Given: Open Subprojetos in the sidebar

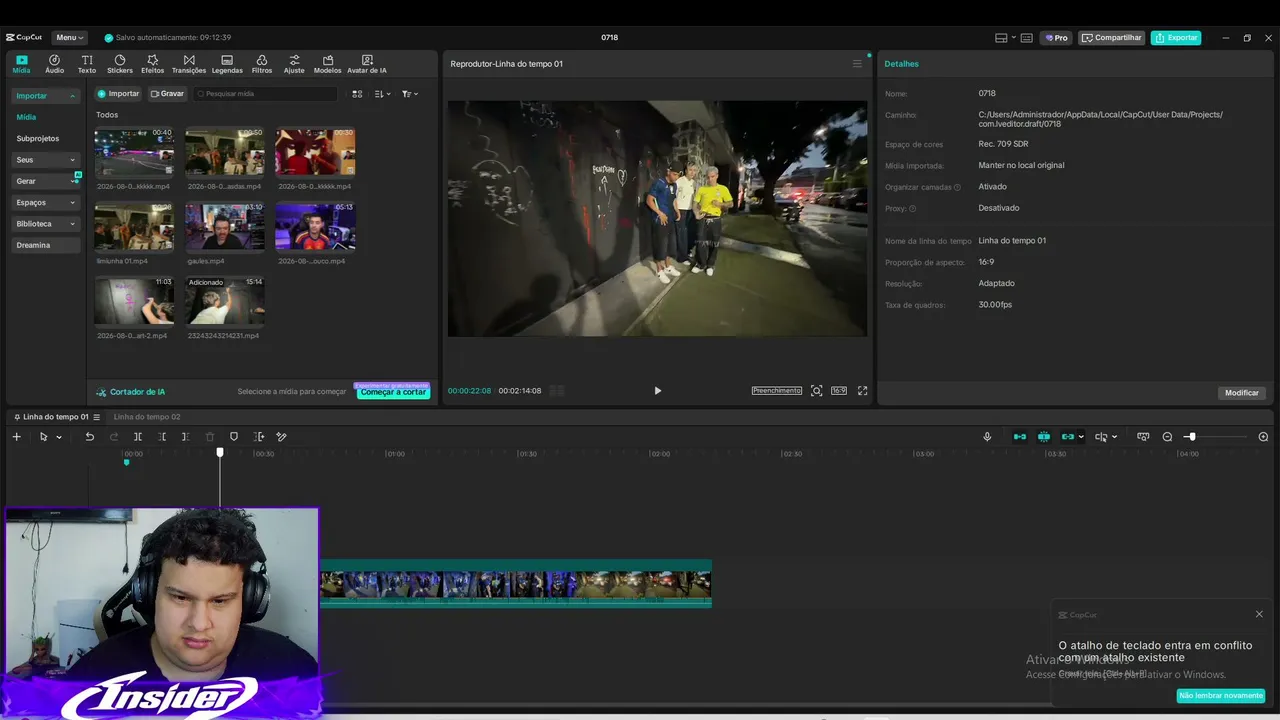Looking at the screenshot, I should click(38, 139).
